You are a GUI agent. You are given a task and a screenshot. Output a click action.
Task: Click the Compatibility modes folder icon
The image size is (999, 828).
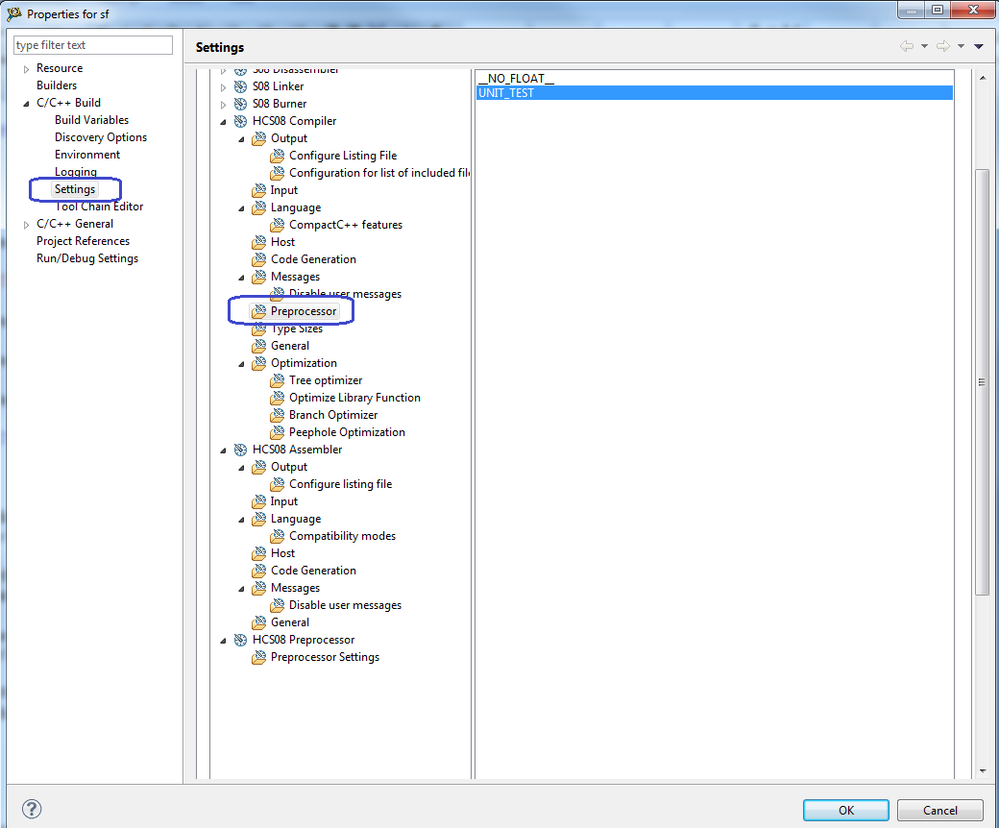click(x=277, y=536)
